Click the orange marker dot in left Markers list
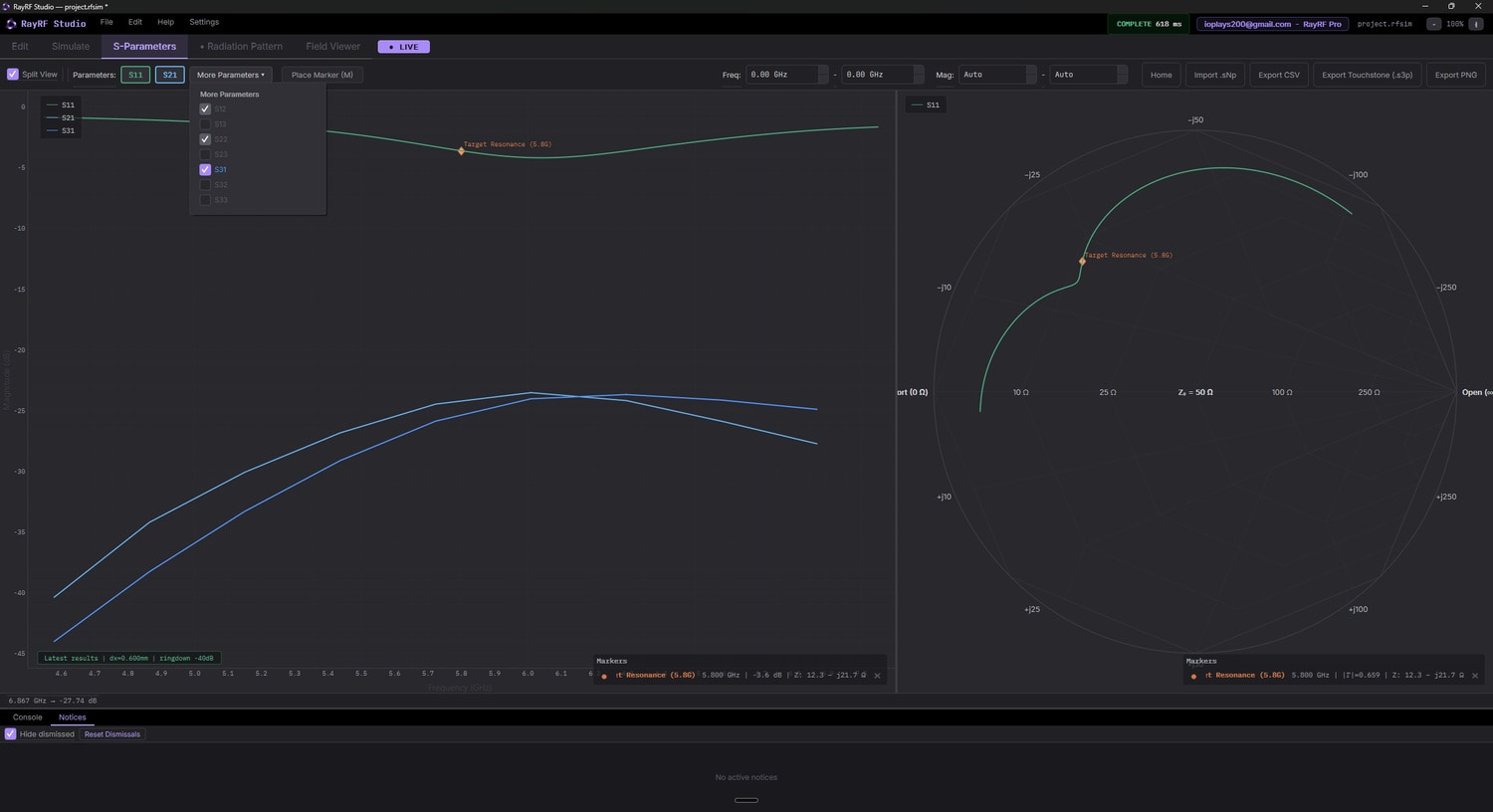Image resolution: width=1493 pixels, height=812 pixels. pyautogui.click(x=604, y=677)
